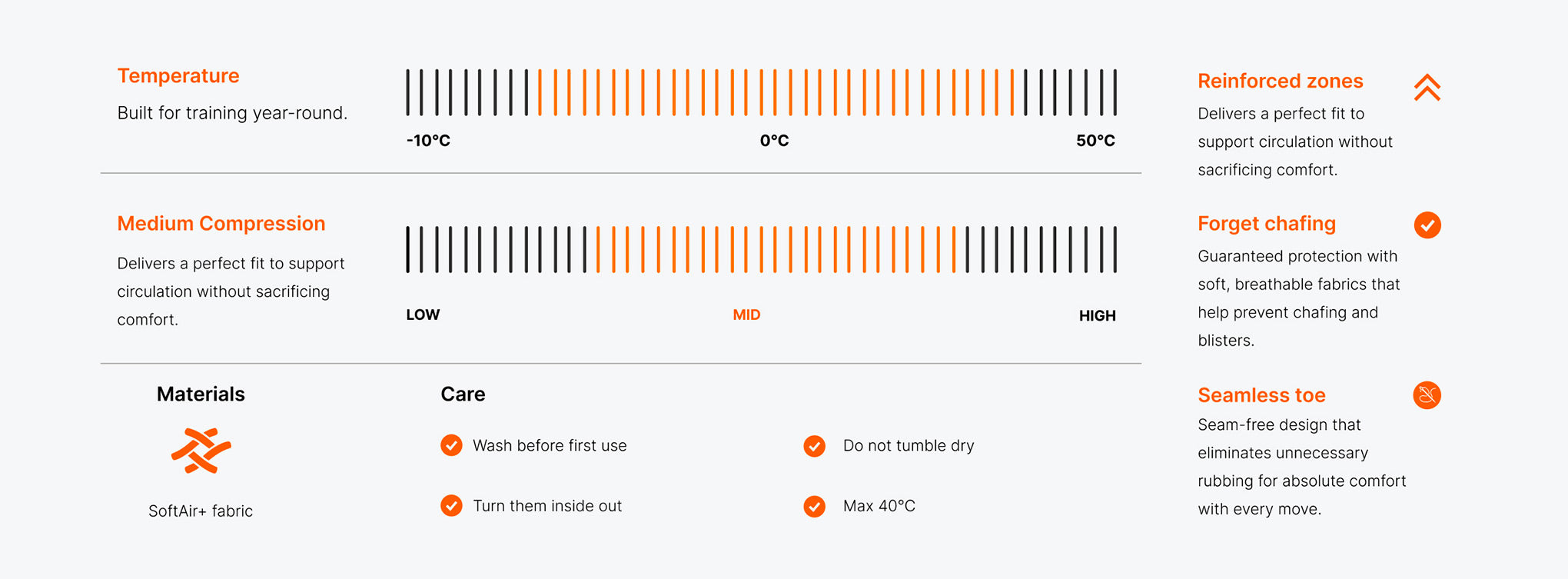Click the check icon for Turn them inside out
1568x579 pixels.
pos(451,505)
